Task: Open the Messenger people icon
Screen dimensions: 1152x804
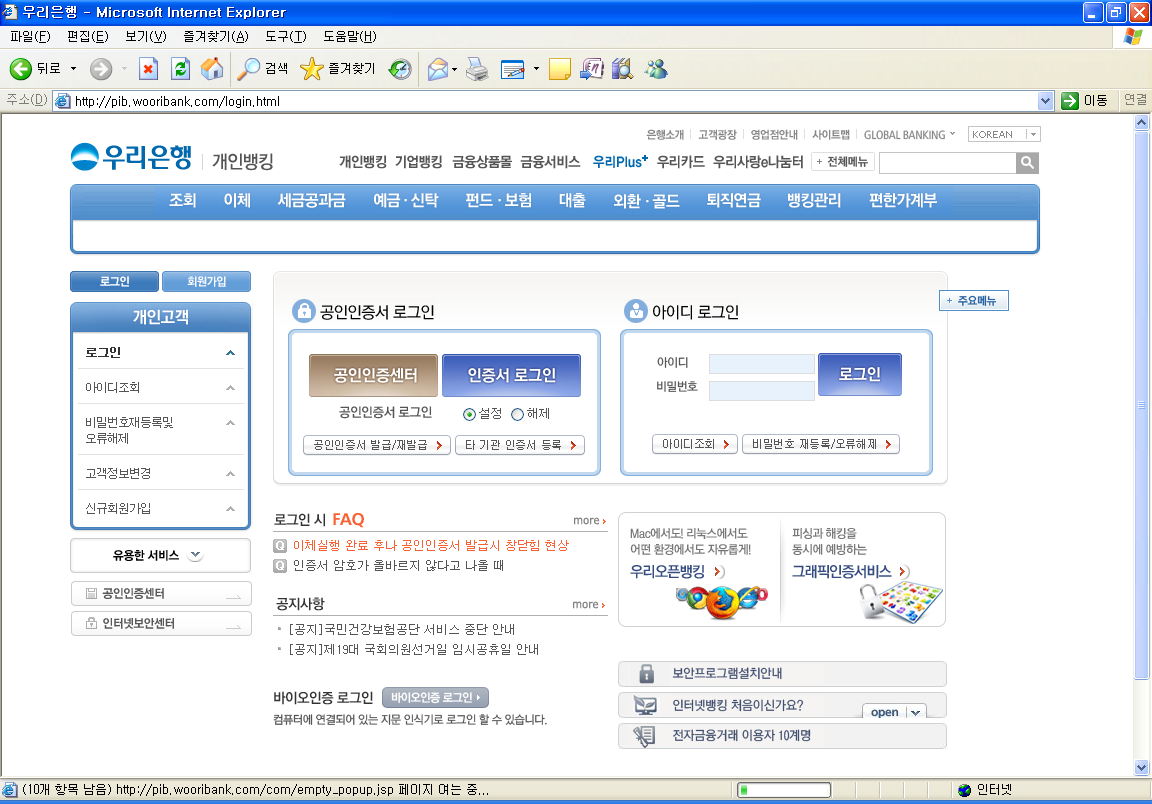Action: coord(656,69)
